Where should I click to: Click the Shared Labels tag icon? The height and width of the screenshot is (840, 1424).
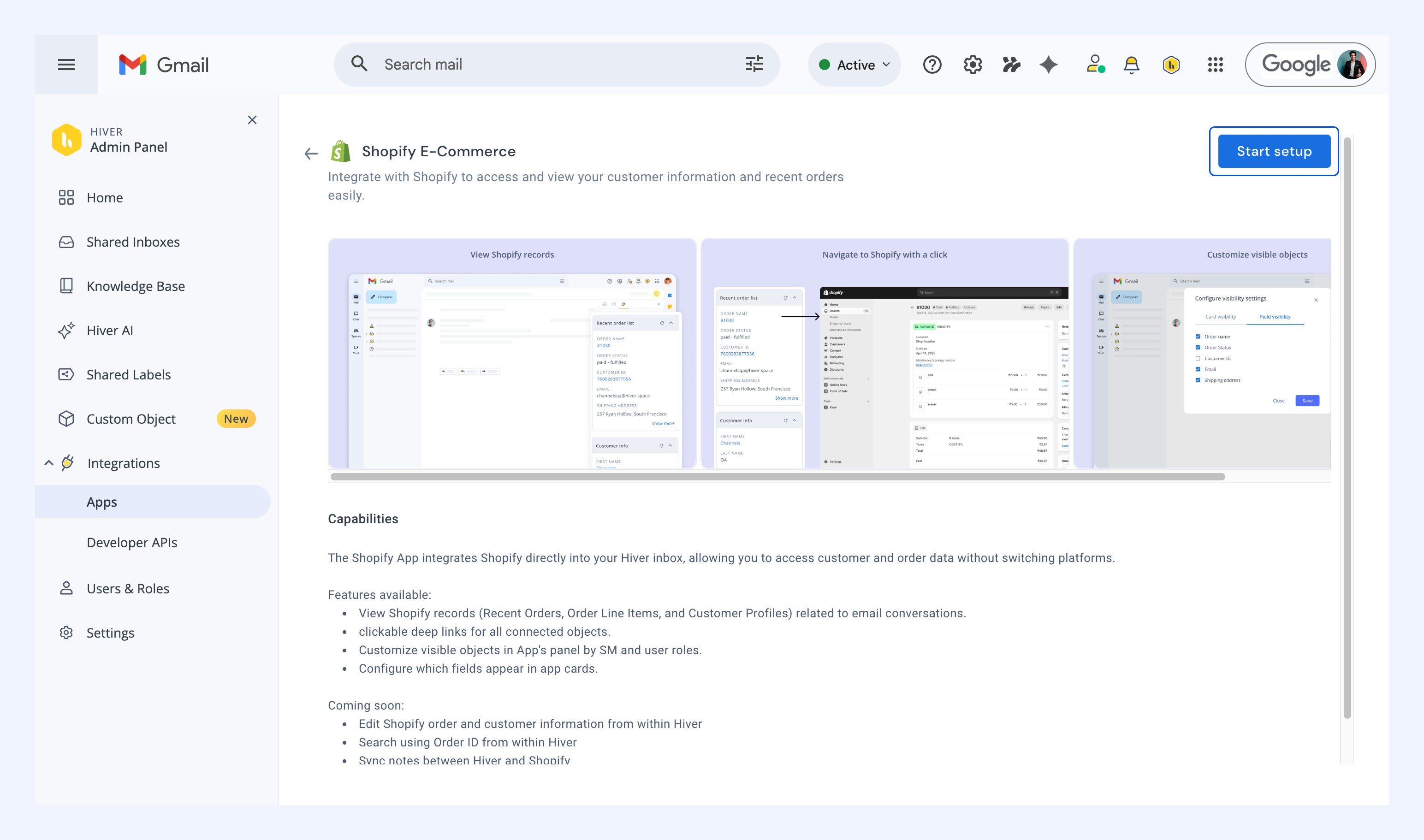coord(66,374)
